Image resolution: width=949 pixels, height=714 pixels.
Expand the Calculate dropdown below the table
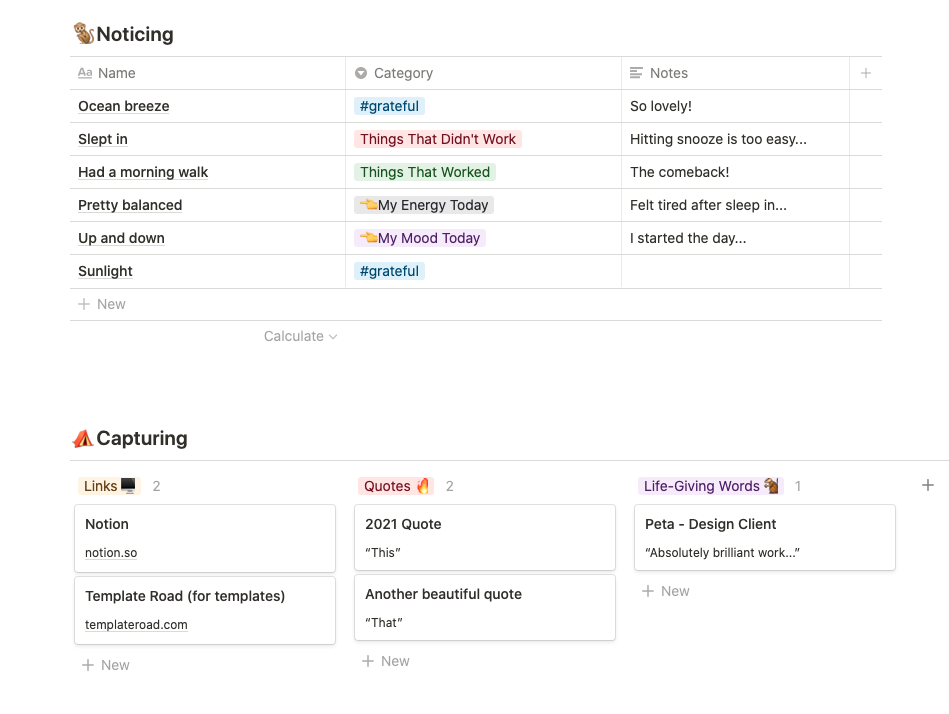300,336
